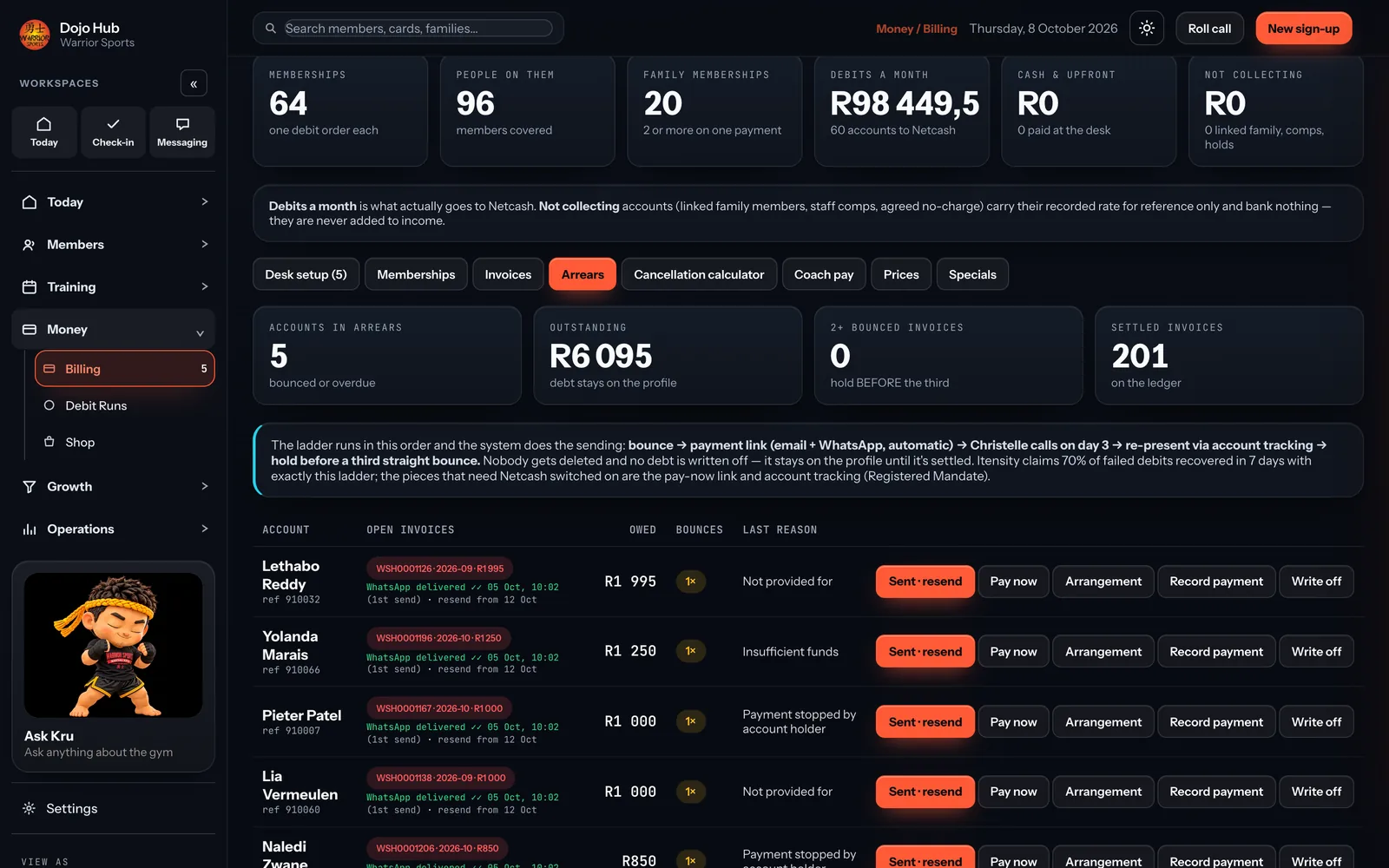
Task: Expand the Growth section chevron
Action: pyautogui.click(x=205, y=487)
